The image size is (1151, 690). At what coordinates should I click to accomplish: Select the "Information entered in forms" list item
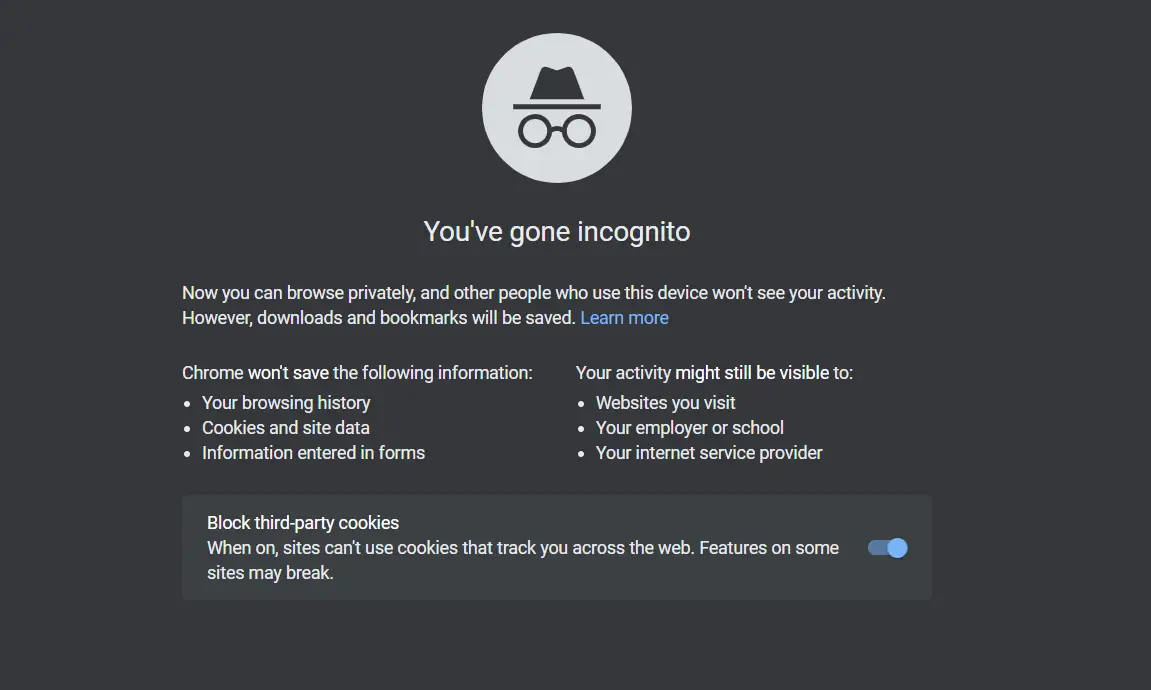point(313,453)
